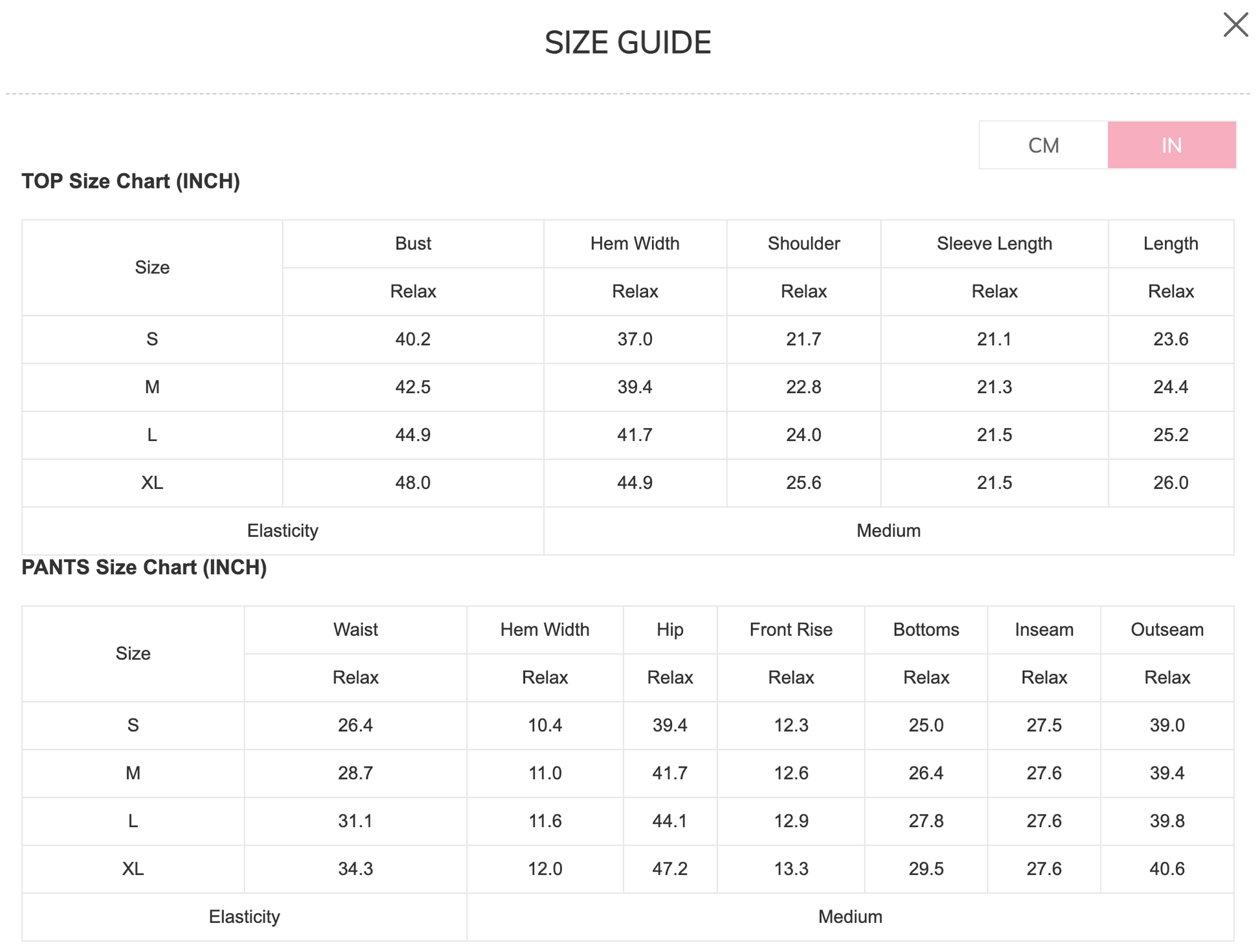Select XL row in top size chart
The width and height of the screenshot is (1260, 952).
pyautogui.click(x=152, y=482)
